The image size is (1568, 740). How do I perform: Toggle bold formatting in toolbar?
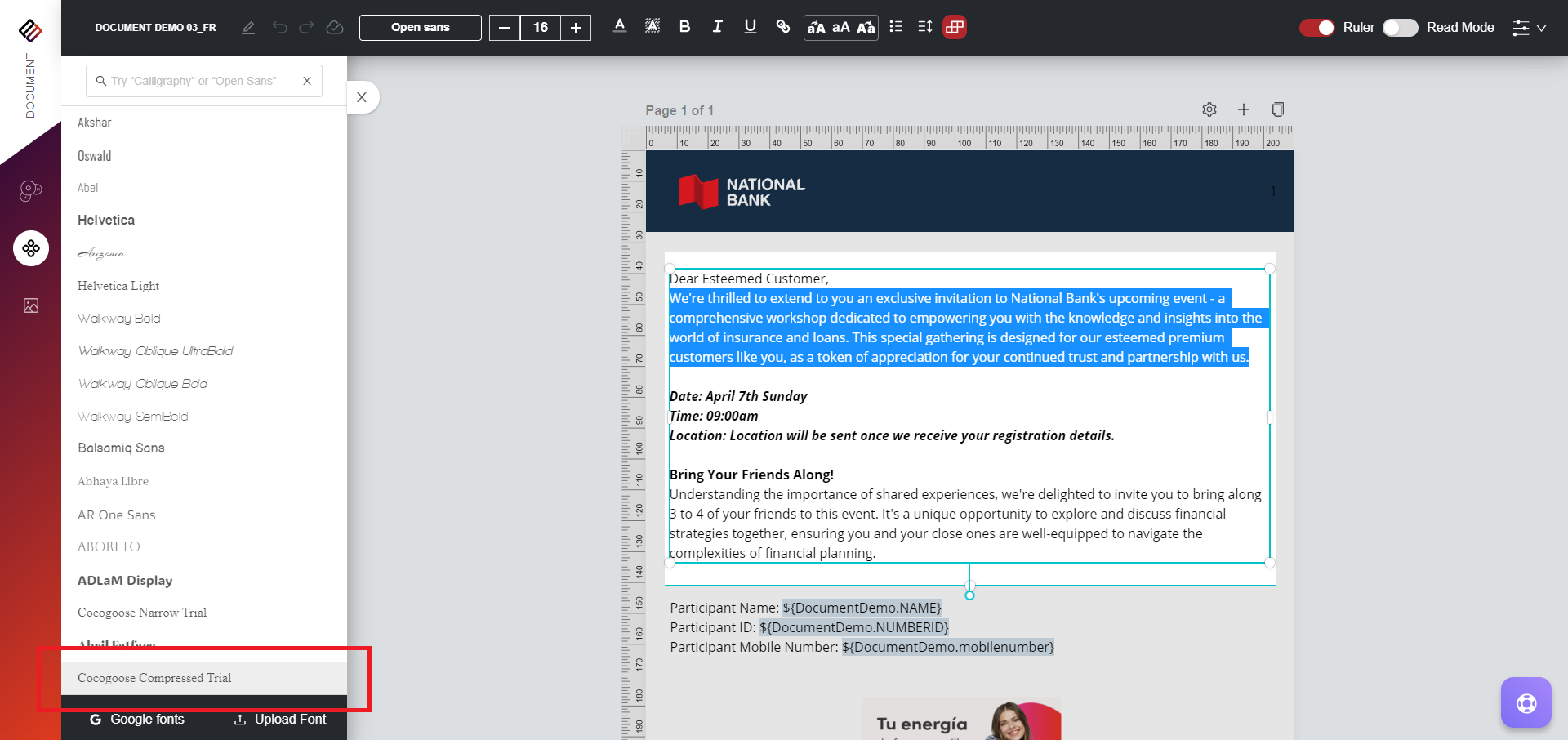[684, 27]
